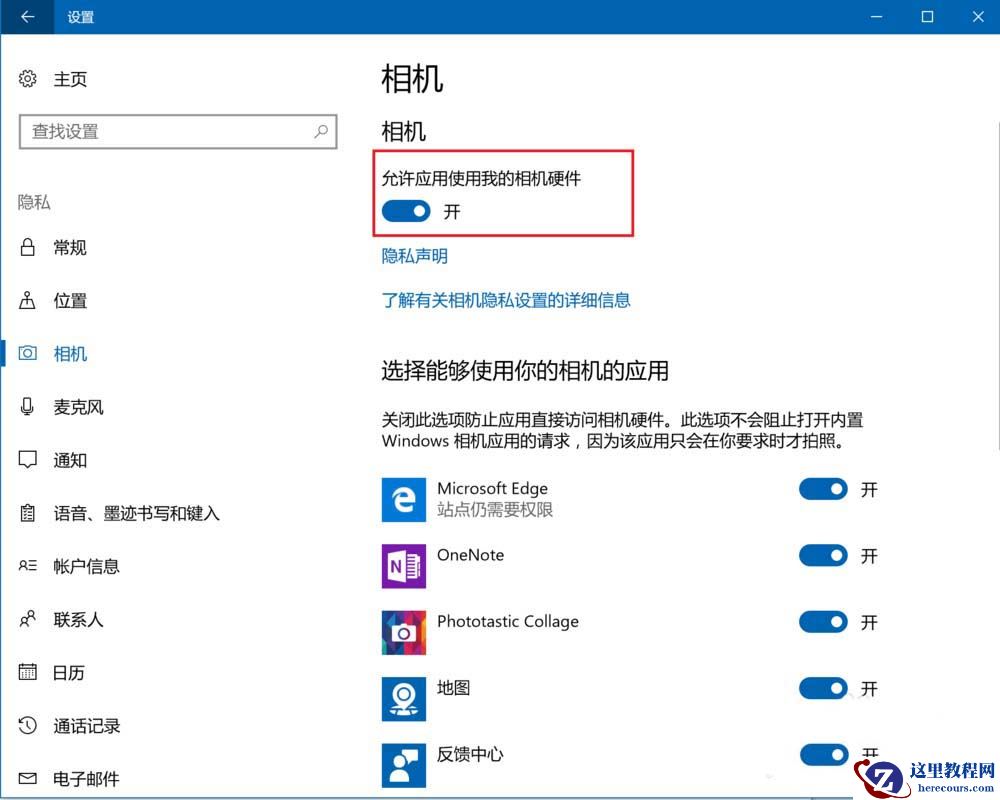Viewport: 1000px width, 800px height.
Task: Disable camera access for OneNote
Action: click(823, 555)
